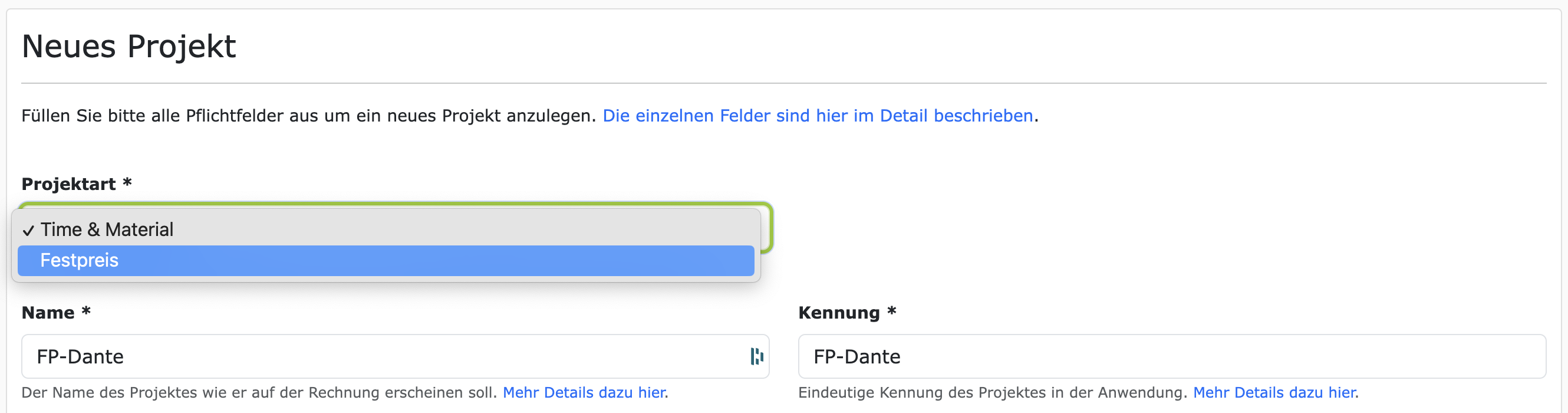Click the instruction text about Pflichtfelder

coord(304,115)
